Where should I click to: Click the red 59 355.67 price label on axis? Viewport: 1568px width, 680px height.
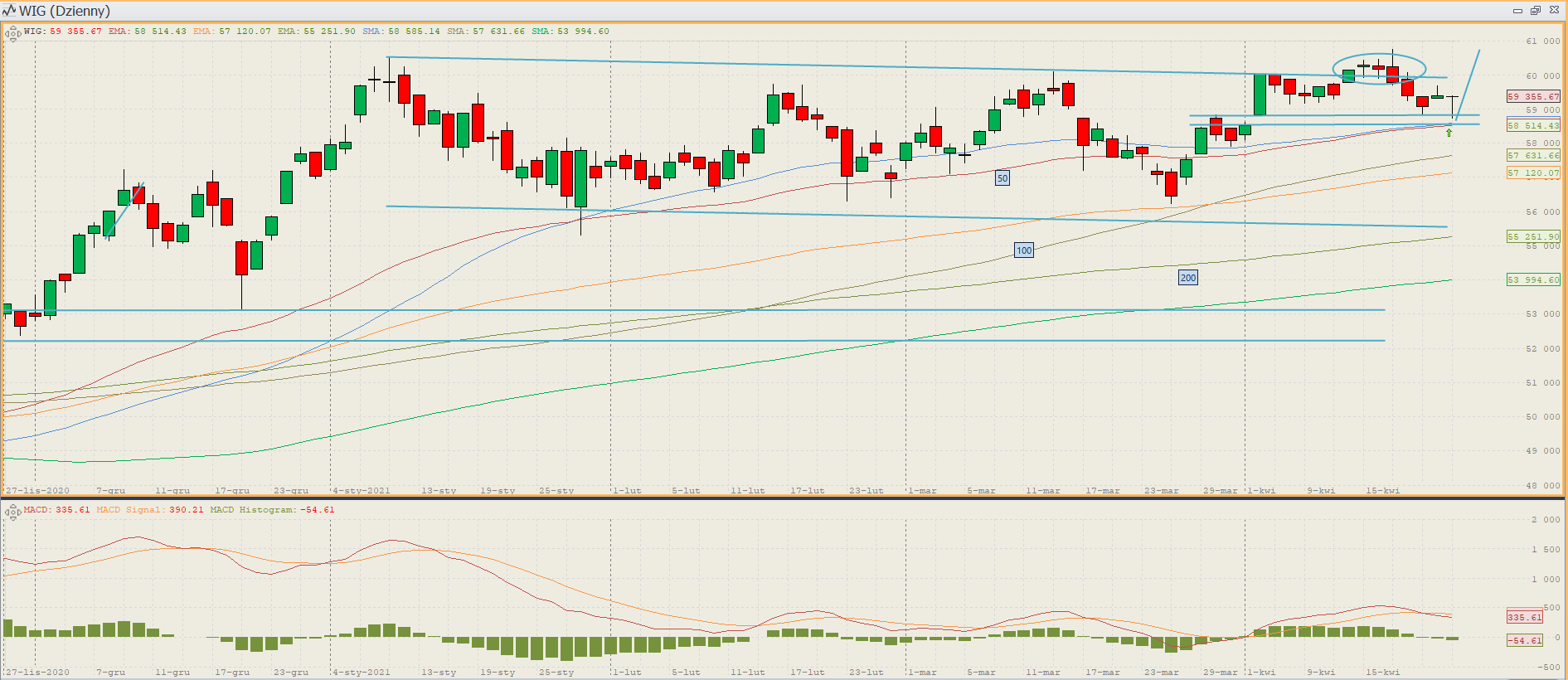point(1533,97)
